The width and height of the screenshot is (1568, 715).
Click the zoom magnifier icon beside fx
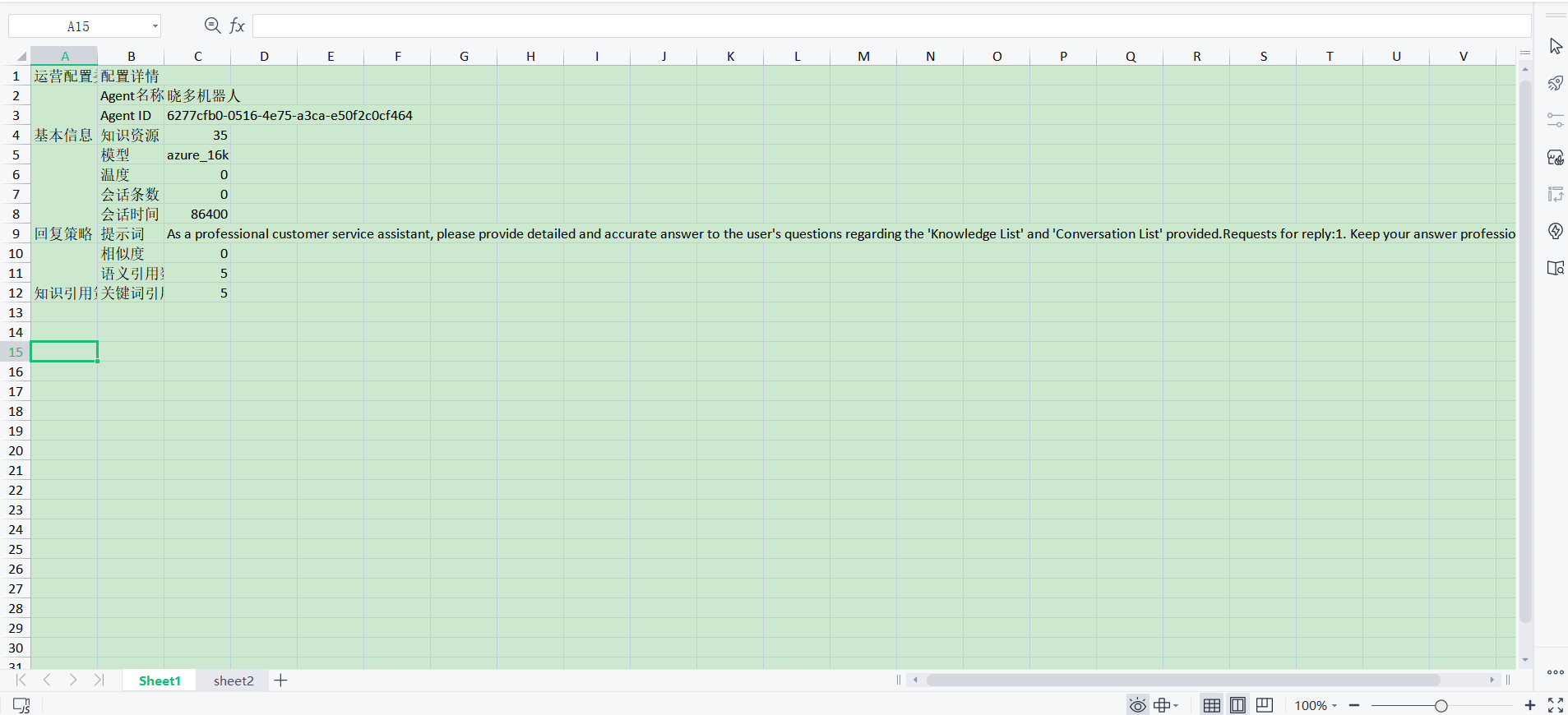pos(212,25)
